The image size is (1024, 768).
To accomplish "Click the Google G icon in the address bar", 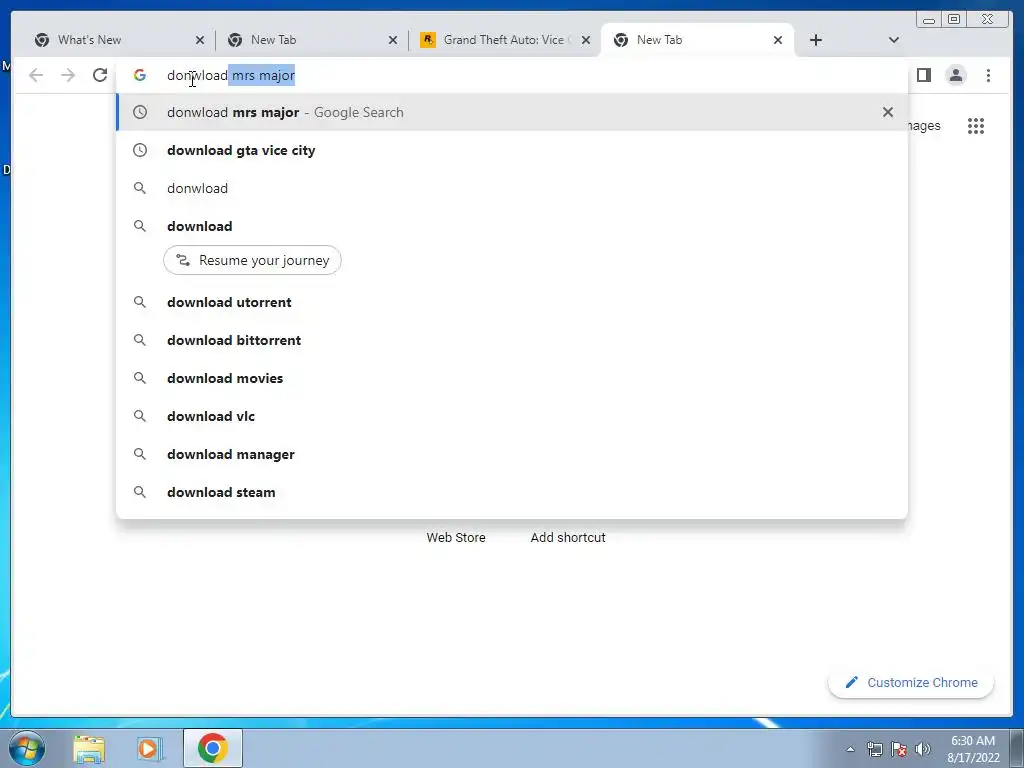I will [140, 75].
